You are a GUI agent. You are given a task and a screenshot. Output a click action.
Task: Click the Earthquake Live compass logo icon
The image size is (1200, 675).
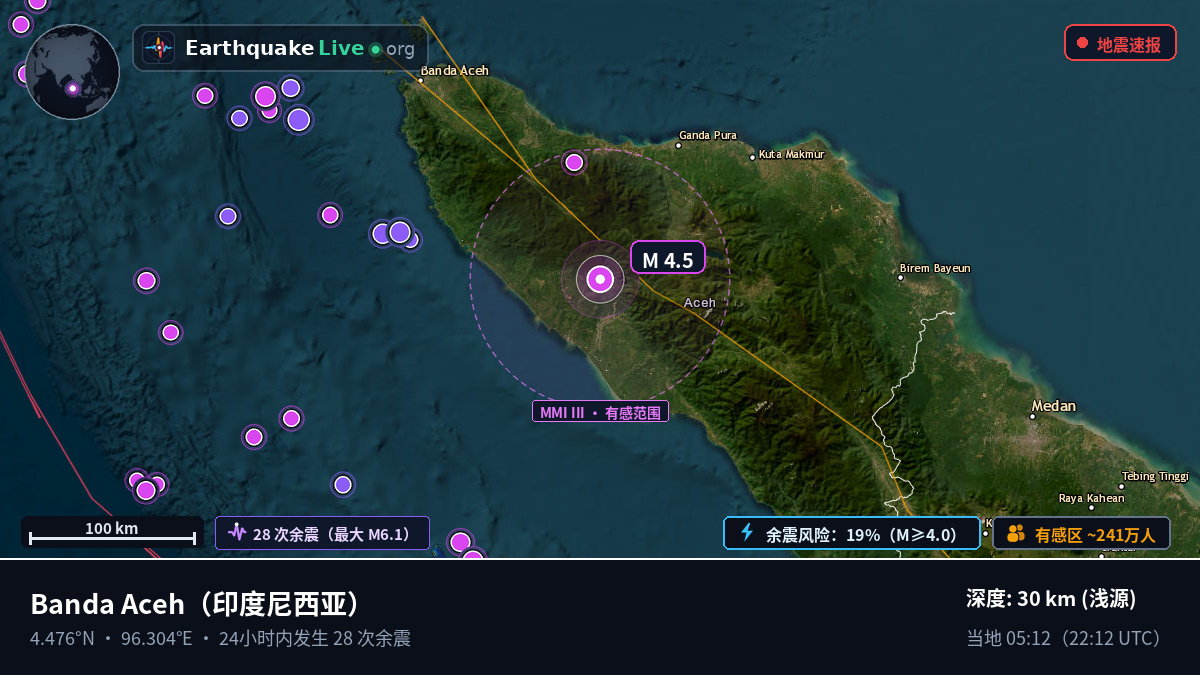pos(158,48)
